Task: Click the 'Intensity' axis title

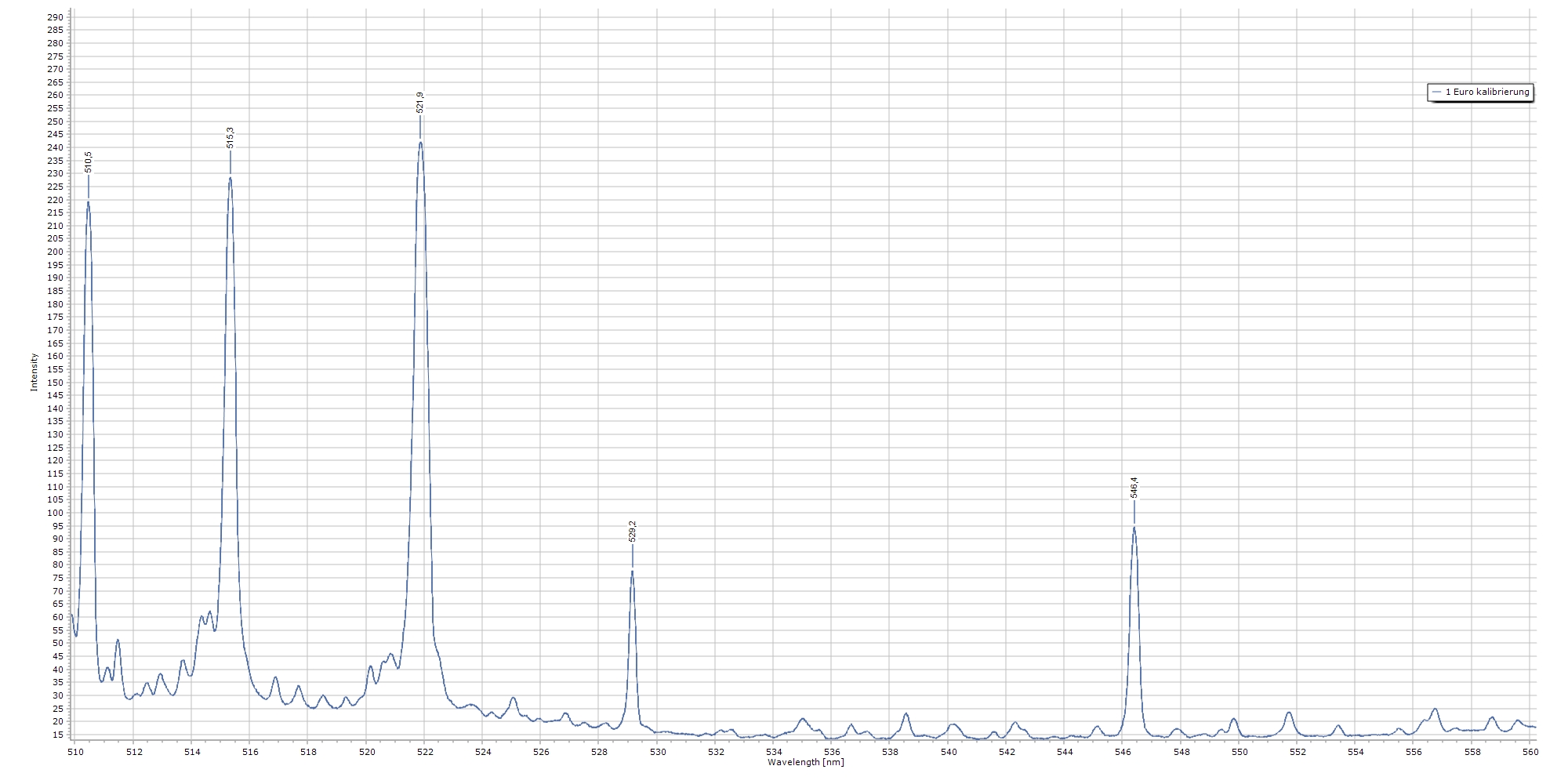Action: pos(34,372)
